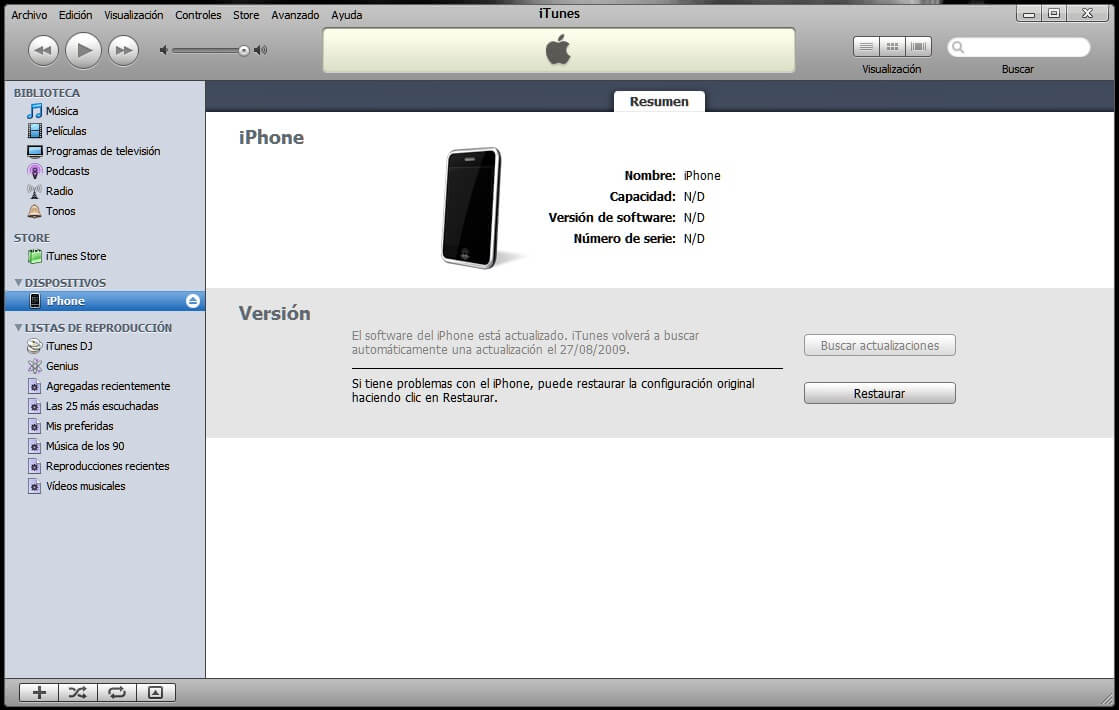Maximize the iTunes window
The height and width of the screenshot is (710, 1119).
click(1053, 14)
